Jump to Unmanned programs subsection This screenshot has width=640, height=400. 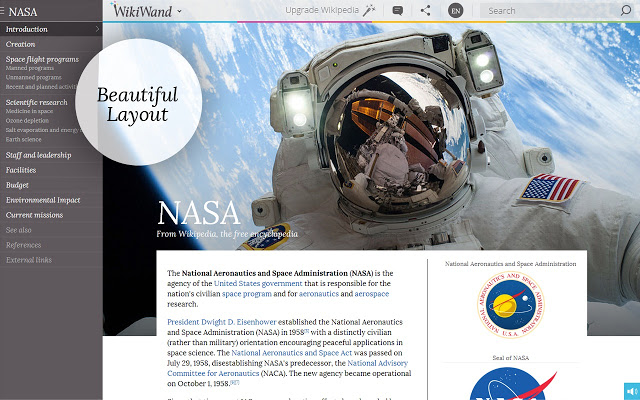pyautogui.click(x=33, y=77)
